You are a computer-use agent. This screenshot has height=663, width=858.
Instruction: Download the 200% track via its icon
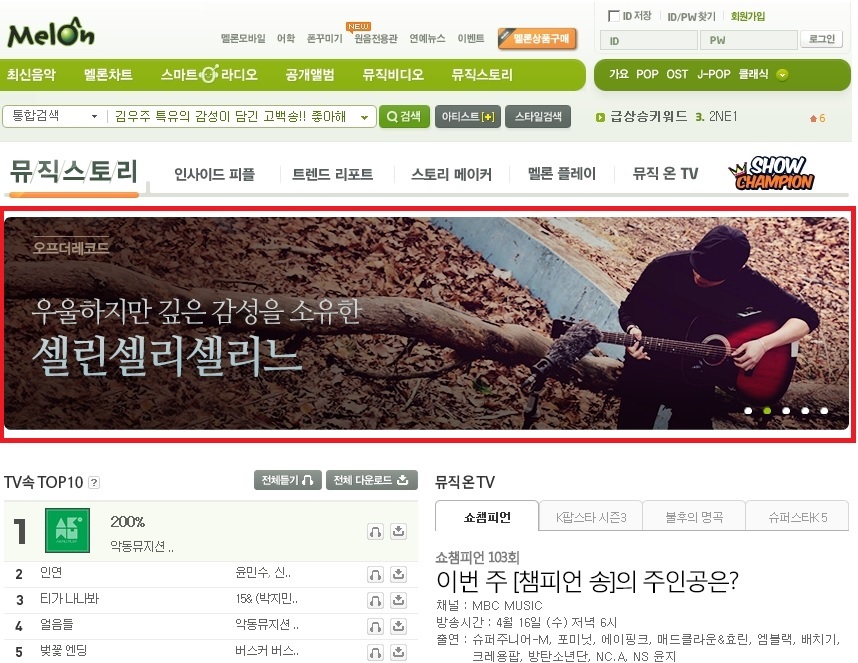(399, 531)
